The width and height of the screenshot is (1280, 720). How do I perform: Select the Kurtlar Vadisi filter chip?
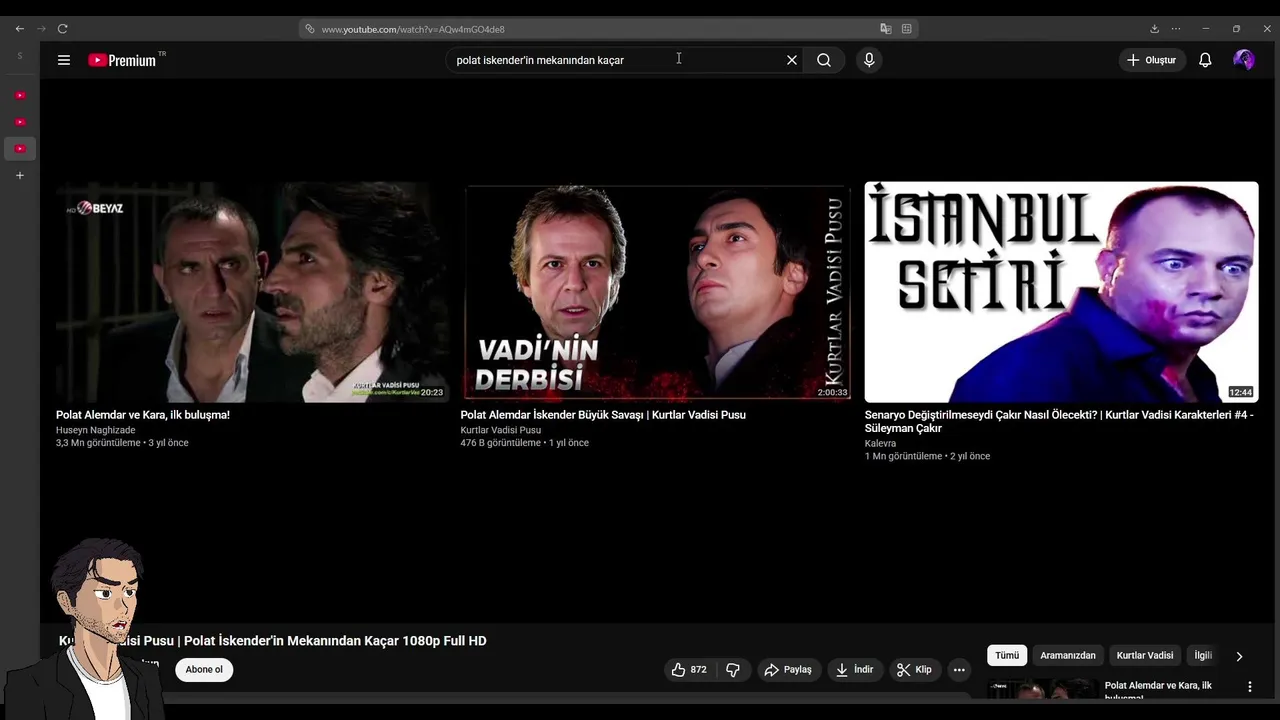(x=1145, y=656)
